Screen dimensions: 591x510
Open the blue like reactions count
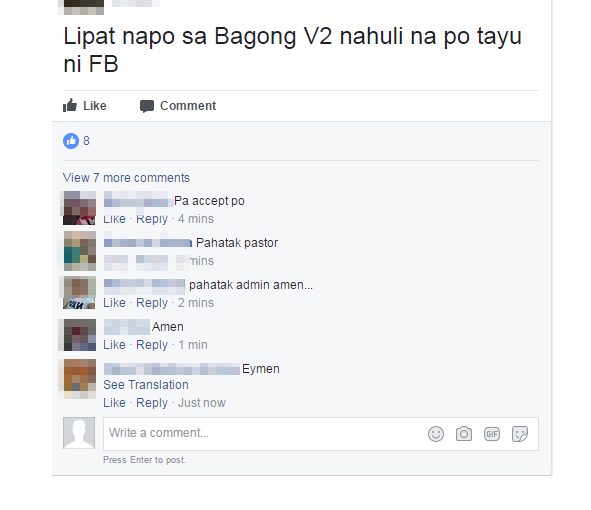(x=76, y=141)
